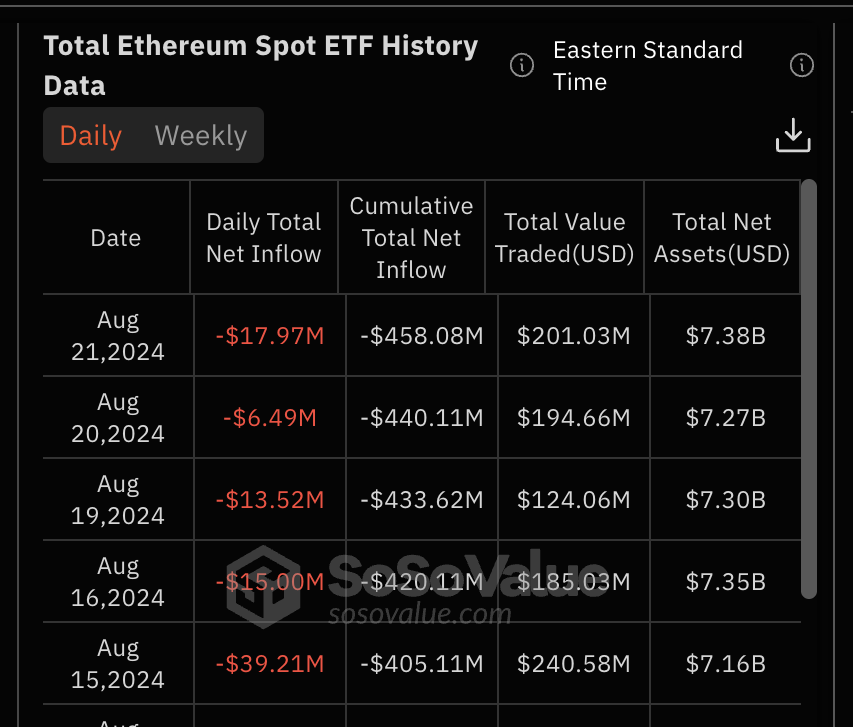This screenshot has width=853, height=727.
Task: Click the Cumulative Total Net Inflow header
Action: point(411,238)
